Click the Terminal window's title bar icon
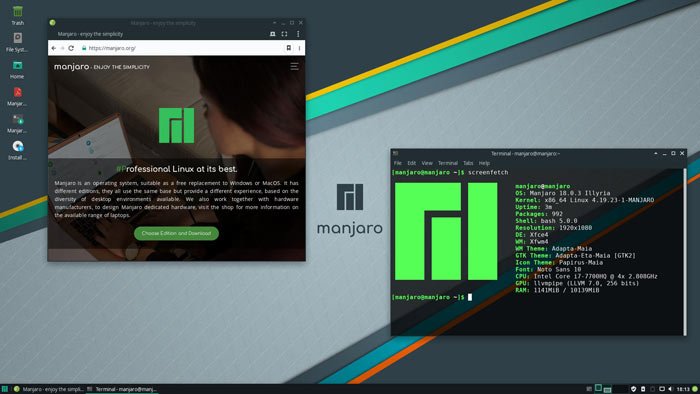700x394 pixels. click(x=395, y=153)
